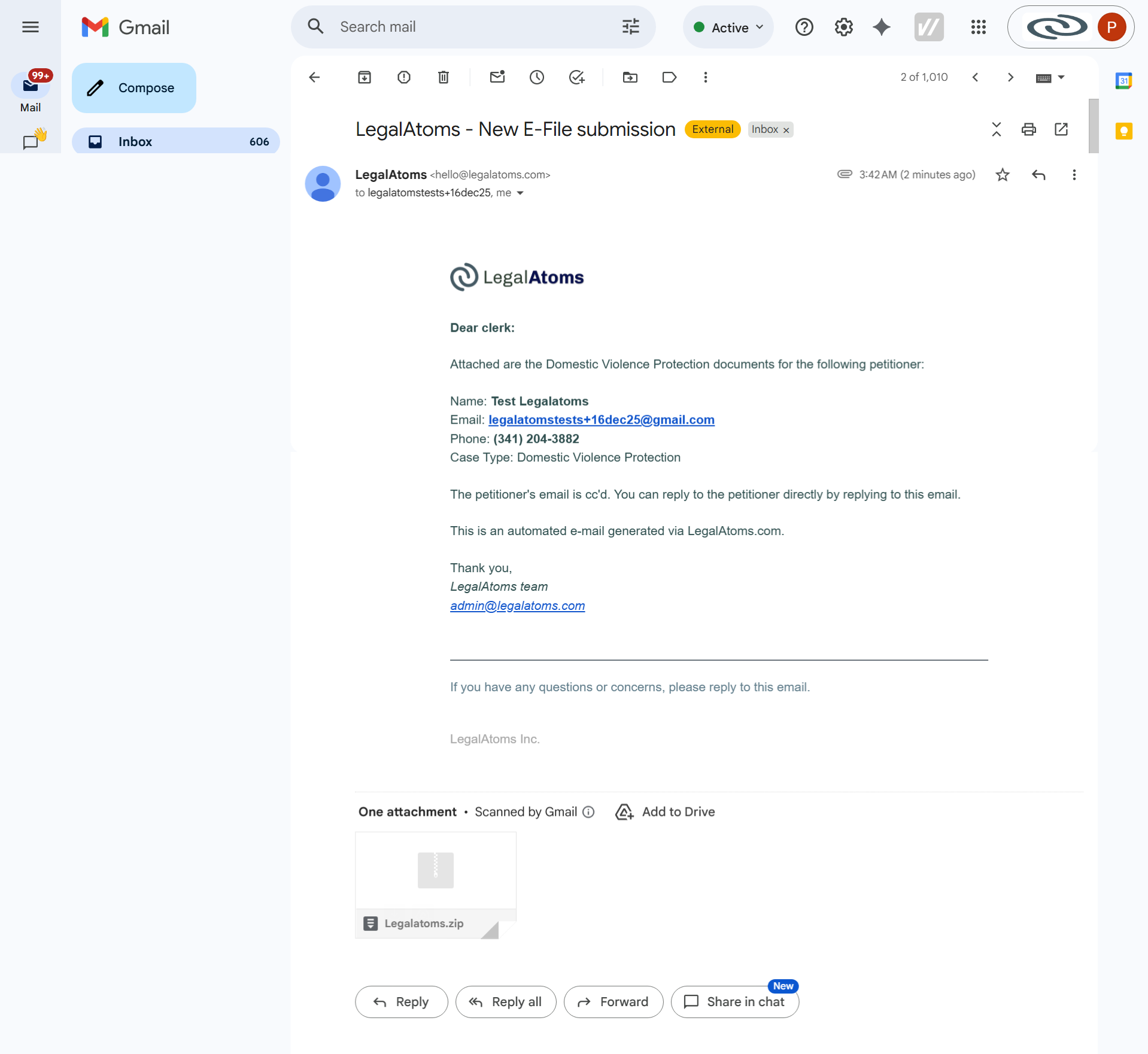Open the Move to folder icon
Viewport: 1148px width, 1054px height.
tap(630, 77)
